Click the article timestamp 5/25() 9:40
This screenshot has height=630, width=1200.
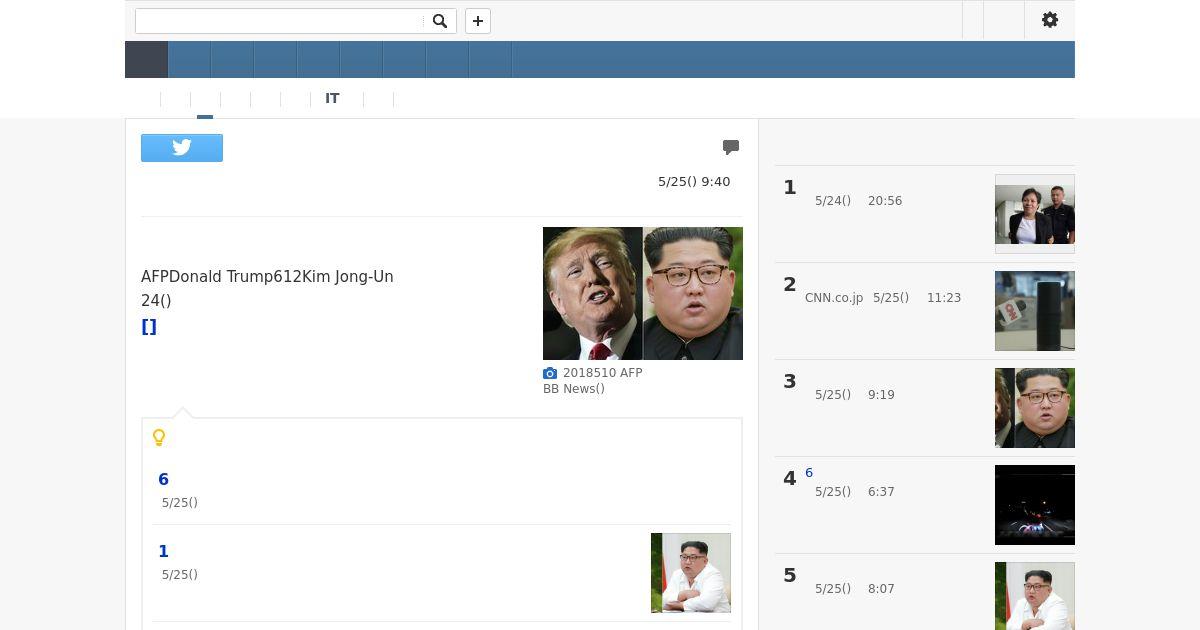click(694, 182)
